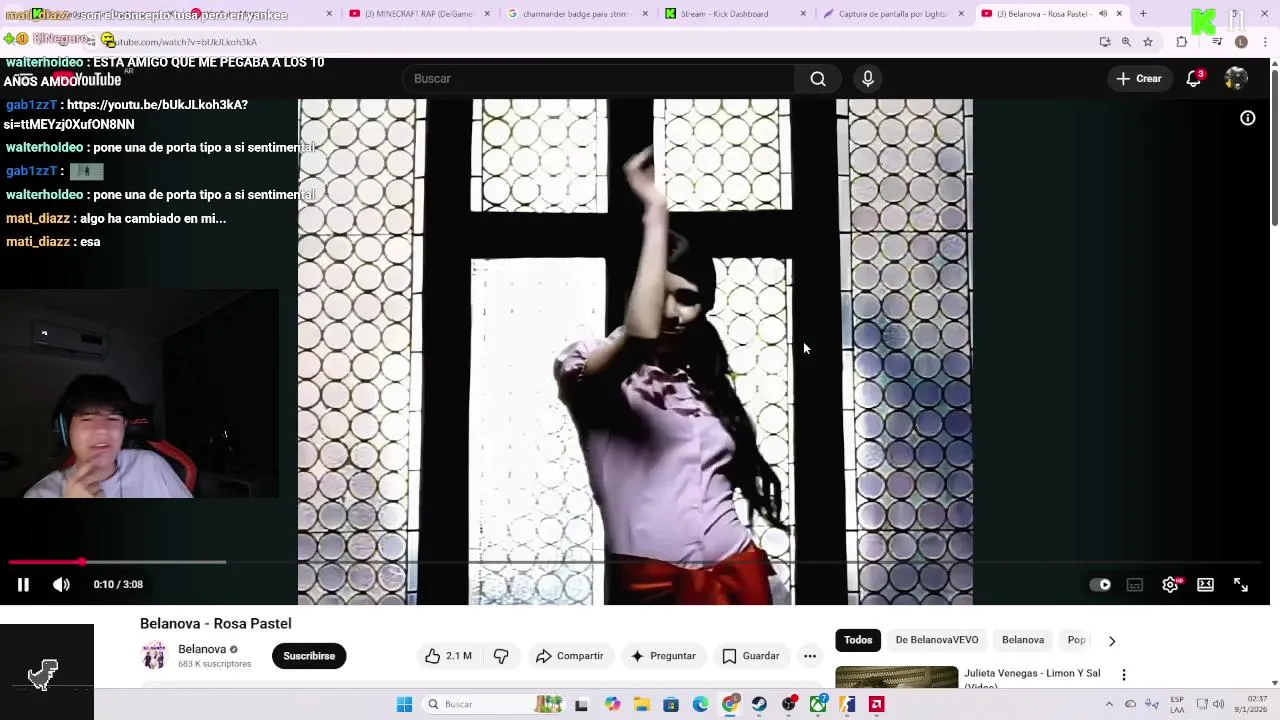Close the Belanova - Rosa Pastel tab
Viewport: 1280px width, 720px height.
[x=1119, y=14]
